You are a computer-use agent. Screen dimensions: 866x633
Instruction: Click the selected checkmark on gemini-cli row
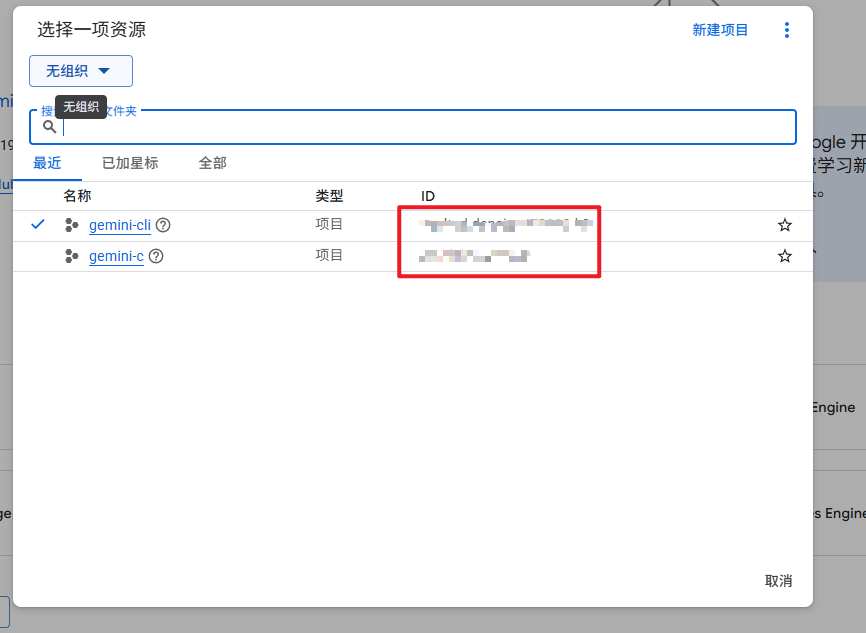click(38, 225)
